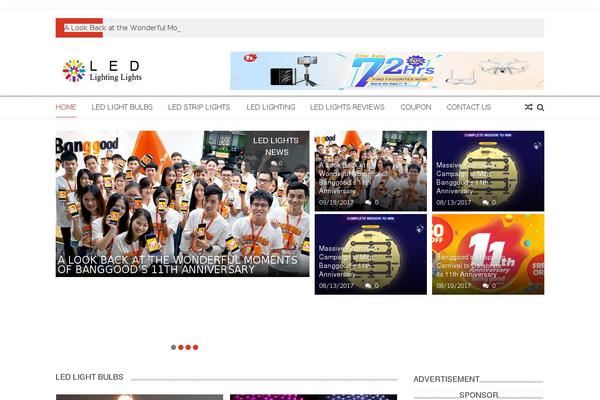Viewport: 600px width, 400px height.
Task: Click the LED Lights News category label
Action: tap(276, 146)
